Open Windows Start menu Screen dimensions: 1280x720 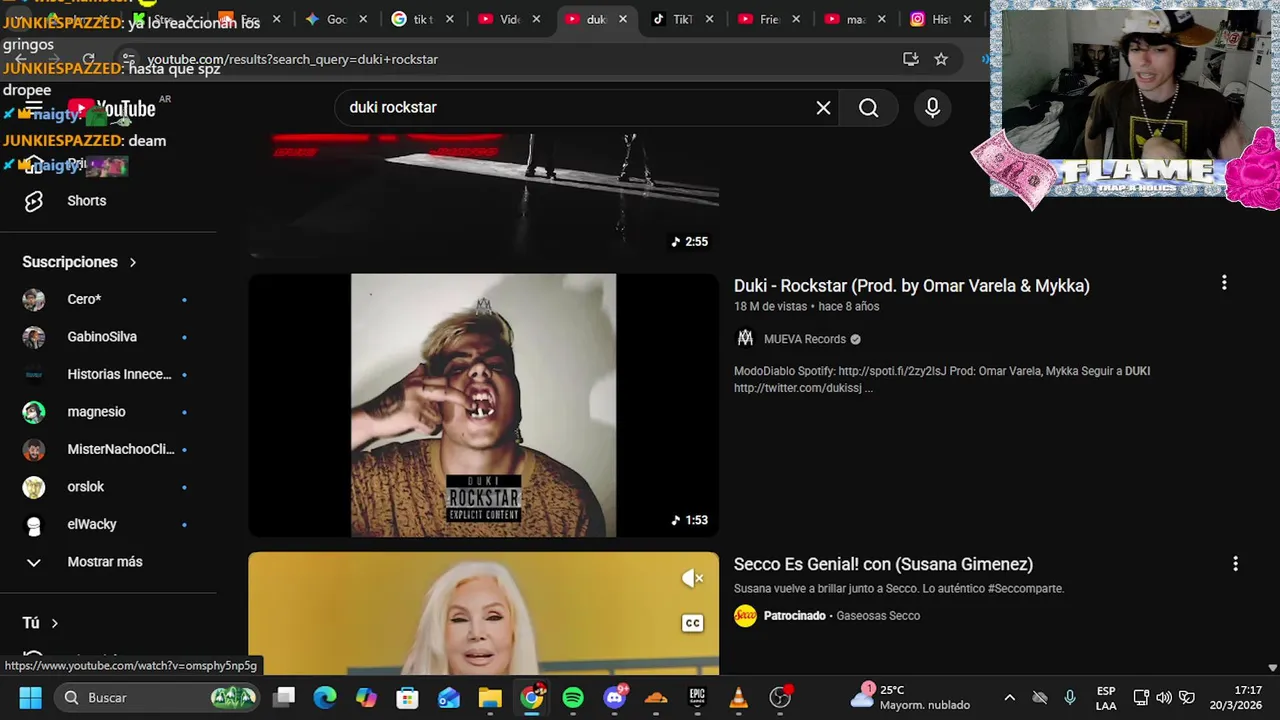point(30,697)
